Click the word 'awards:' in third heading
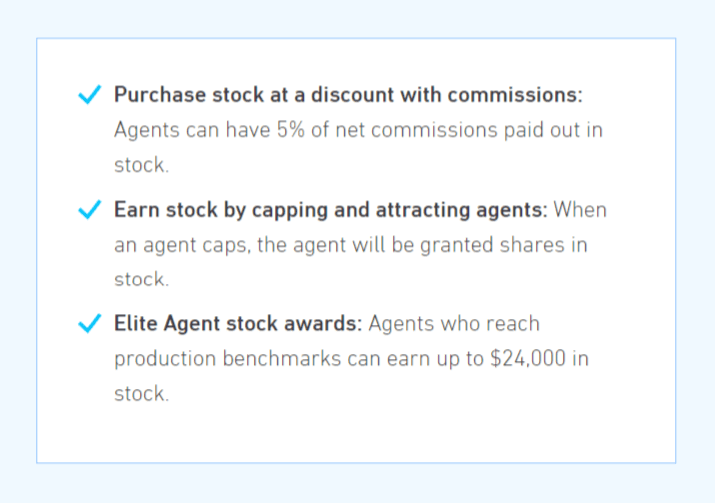Image resolution: width=715 pixels, height=503 pixels. pyautogui.click(x=323, y=323)
